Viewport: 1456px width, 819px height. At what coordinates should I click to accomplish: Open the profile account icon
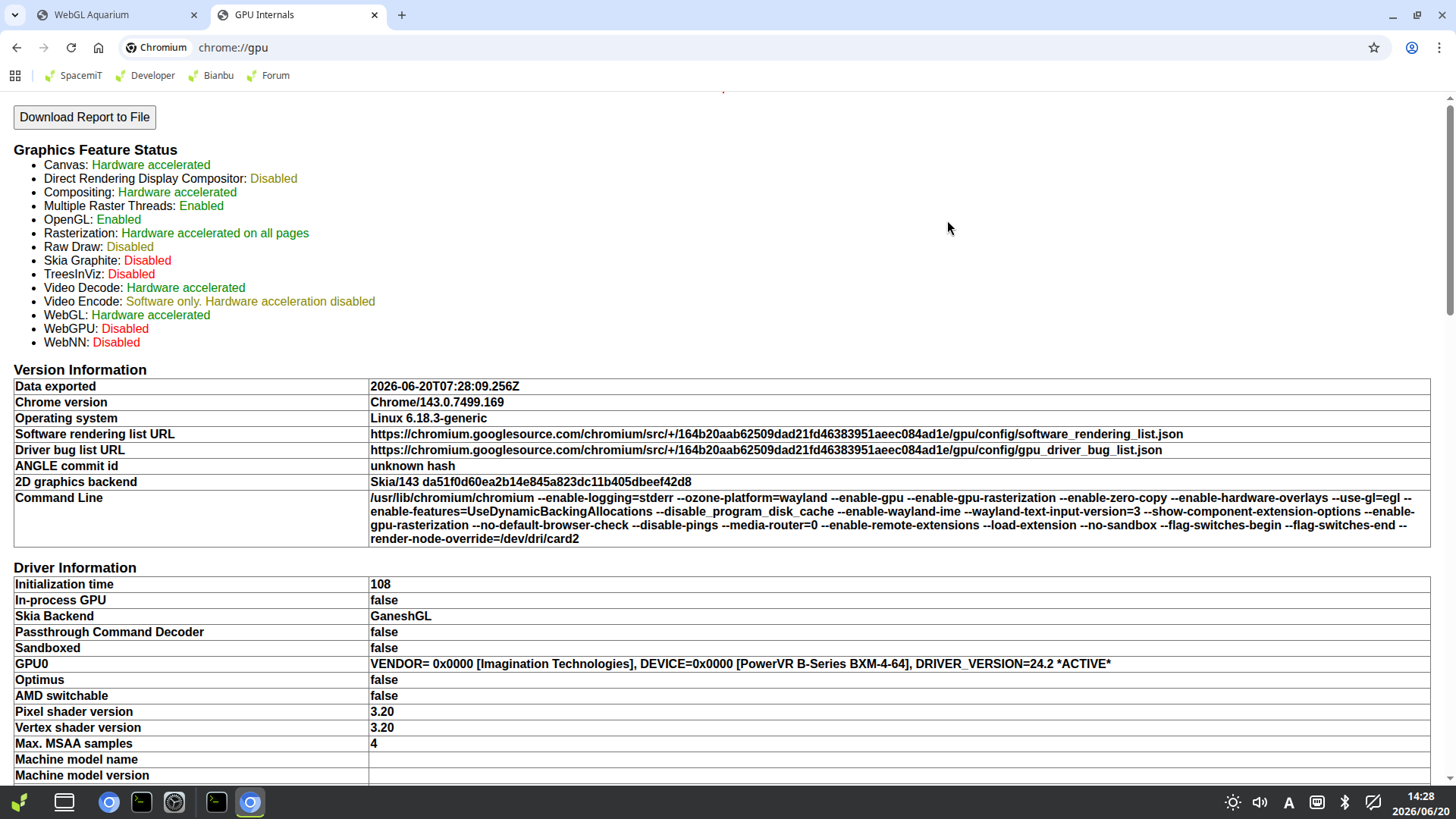point(1412,48)
